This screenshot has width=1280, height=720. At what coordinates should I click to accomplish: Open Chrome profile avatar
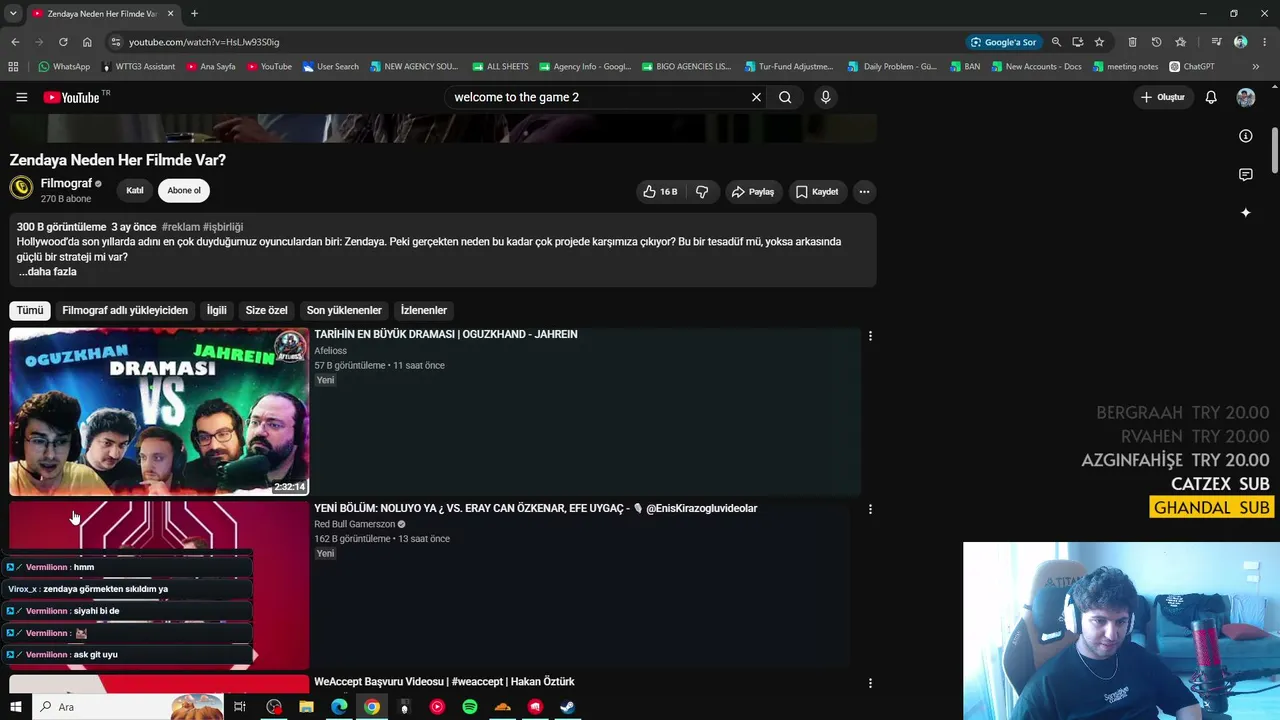(1241, 42)
